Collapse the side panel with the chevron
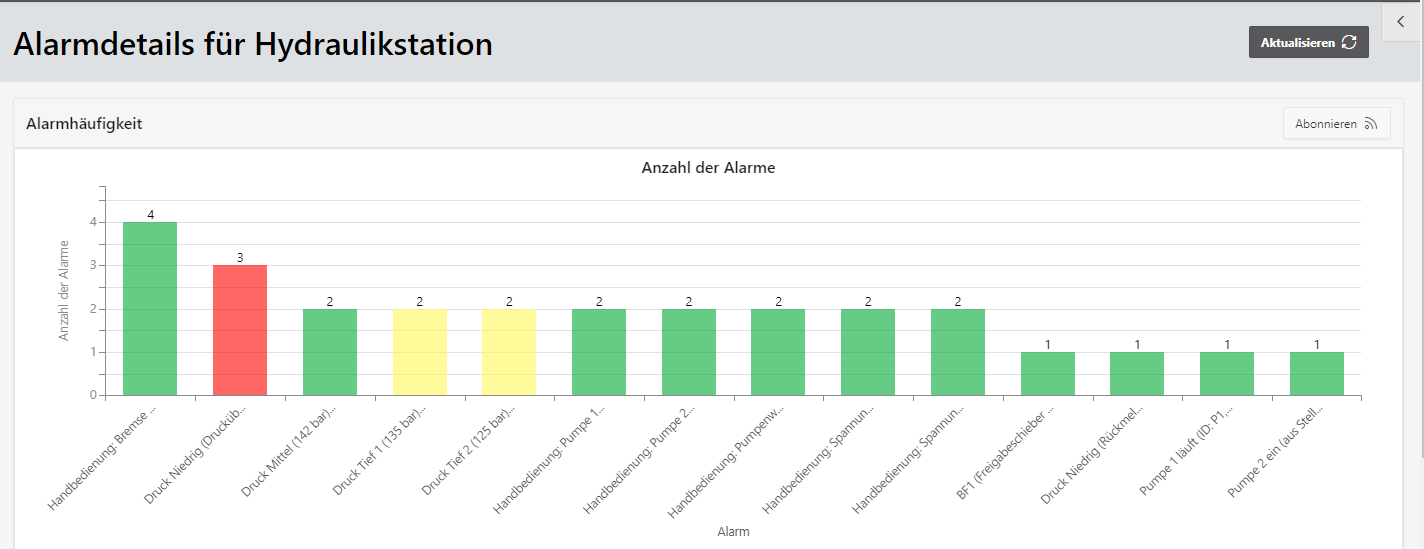Screen dimensions: 1424x549 1401,21
